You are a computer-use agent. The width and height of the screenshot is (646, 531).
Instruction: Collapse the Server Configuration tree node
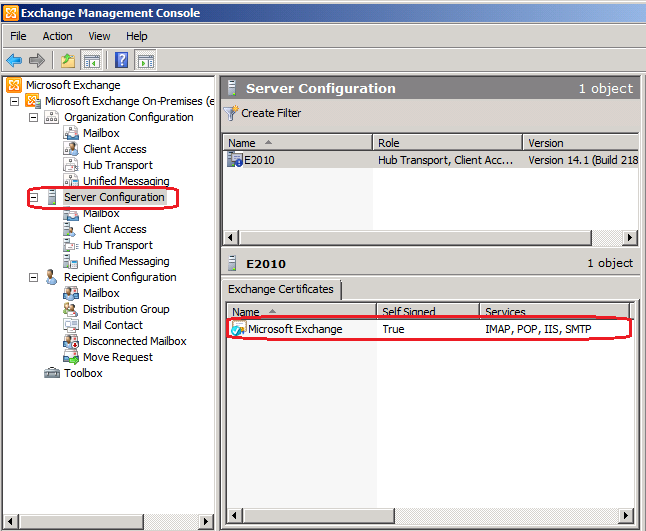point(33,197)
